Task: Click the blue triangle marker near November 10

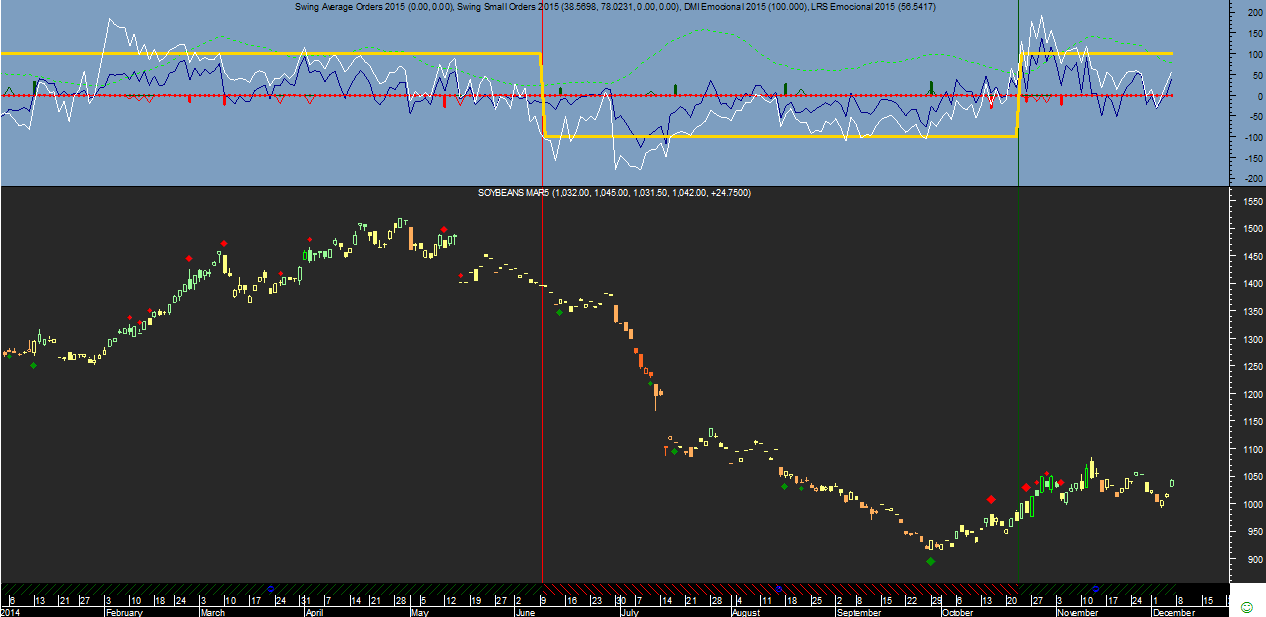Action: 1096,588
